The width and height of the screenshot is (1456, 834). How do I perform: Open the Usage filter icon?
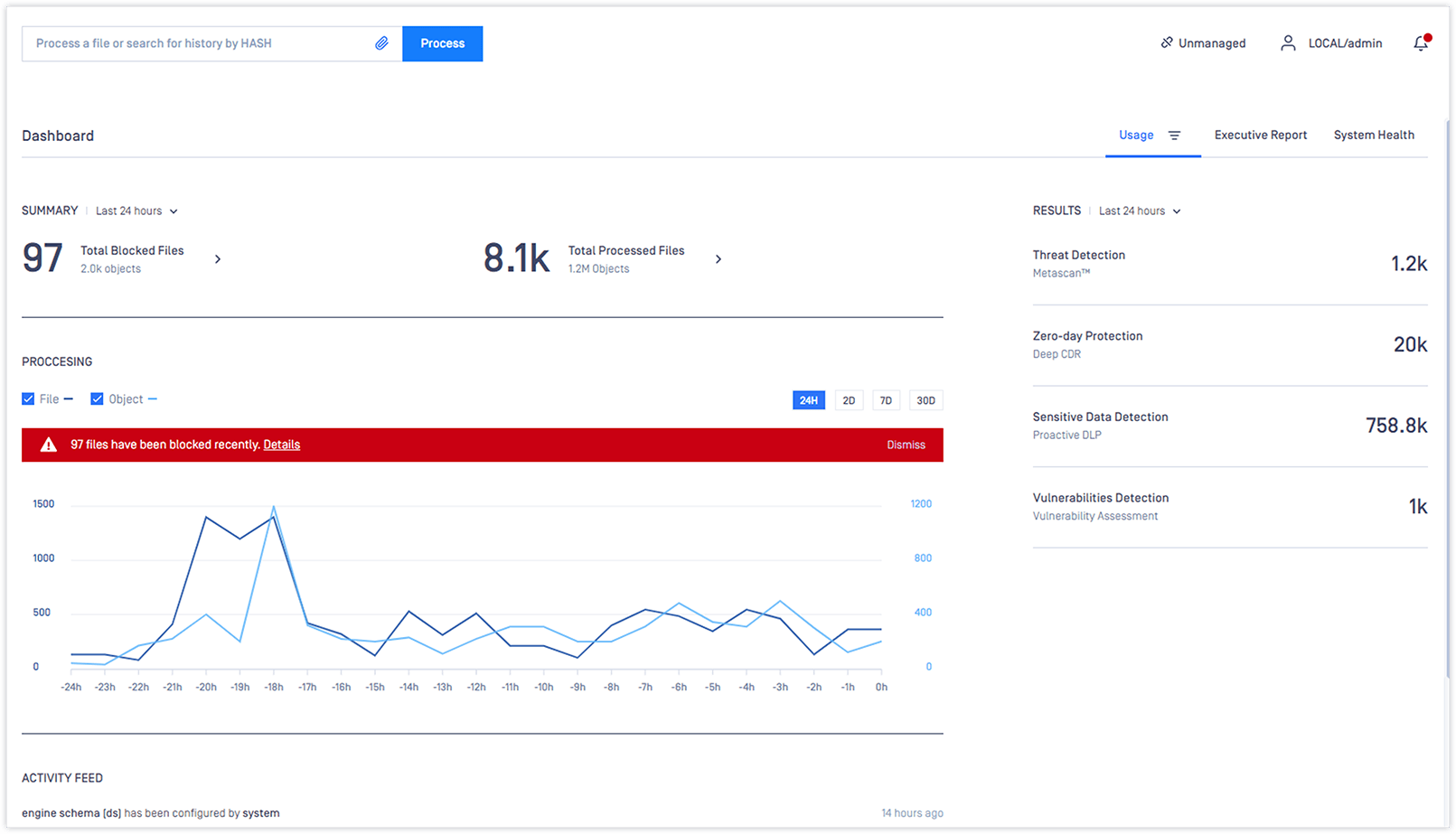click(1174, 136)
